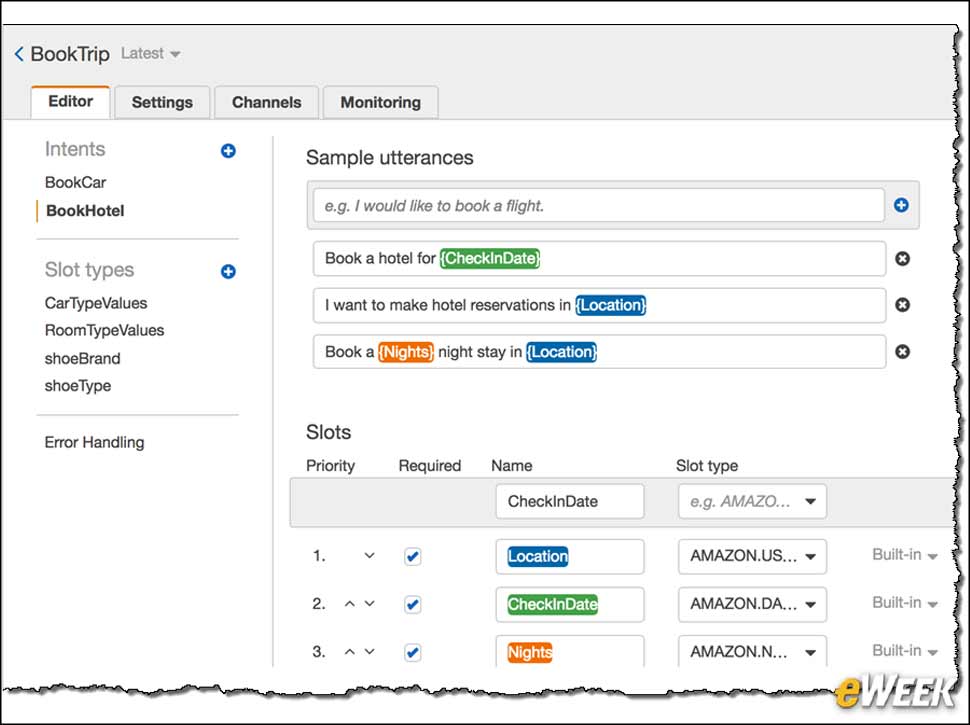Open the Channels tab
The width and height of the screenshot is (970, 725).
point(267,102)
